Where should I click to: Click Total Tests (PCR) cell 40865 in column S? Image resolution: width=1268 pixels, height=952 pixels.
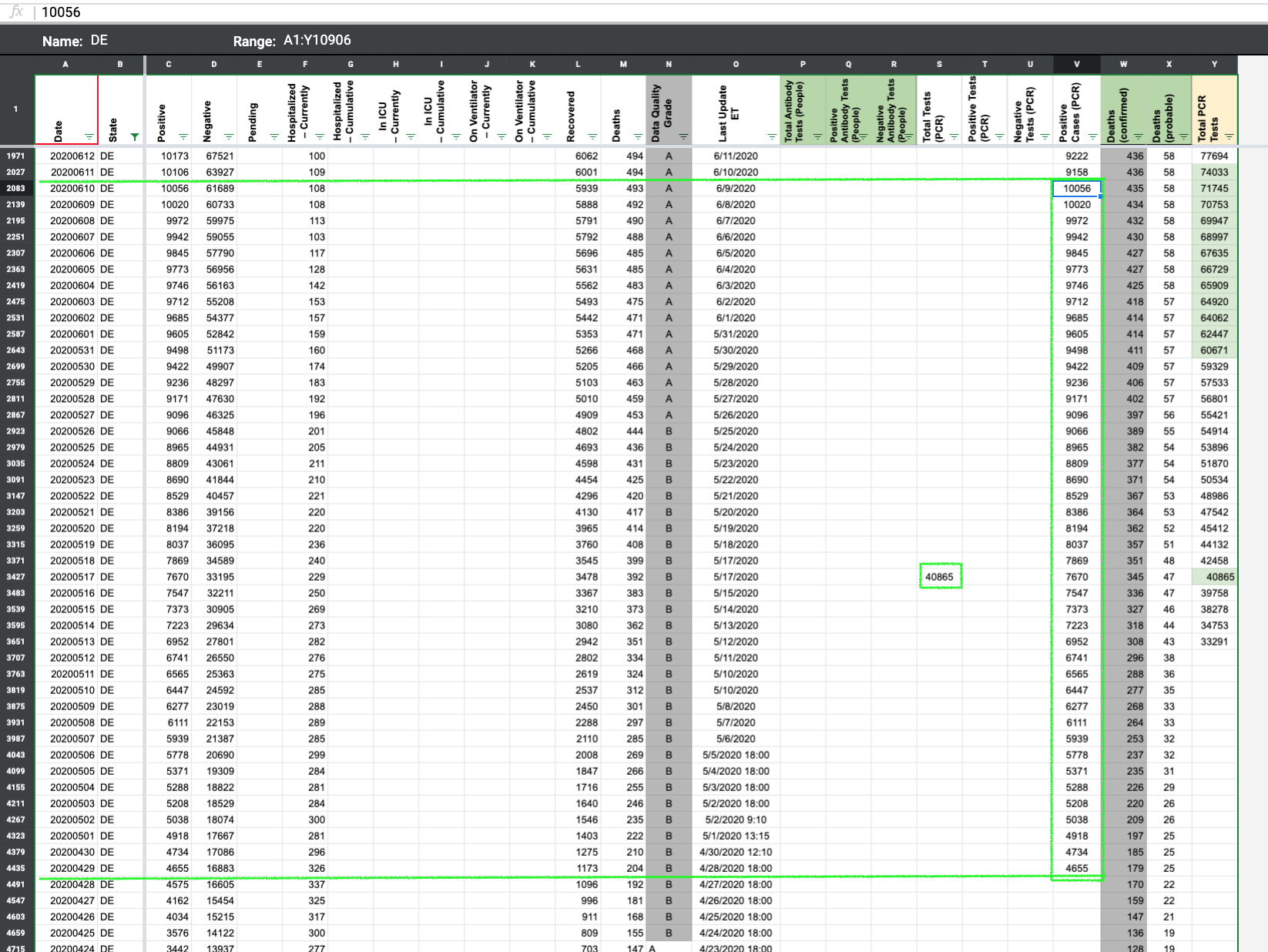tap(940, 576)
